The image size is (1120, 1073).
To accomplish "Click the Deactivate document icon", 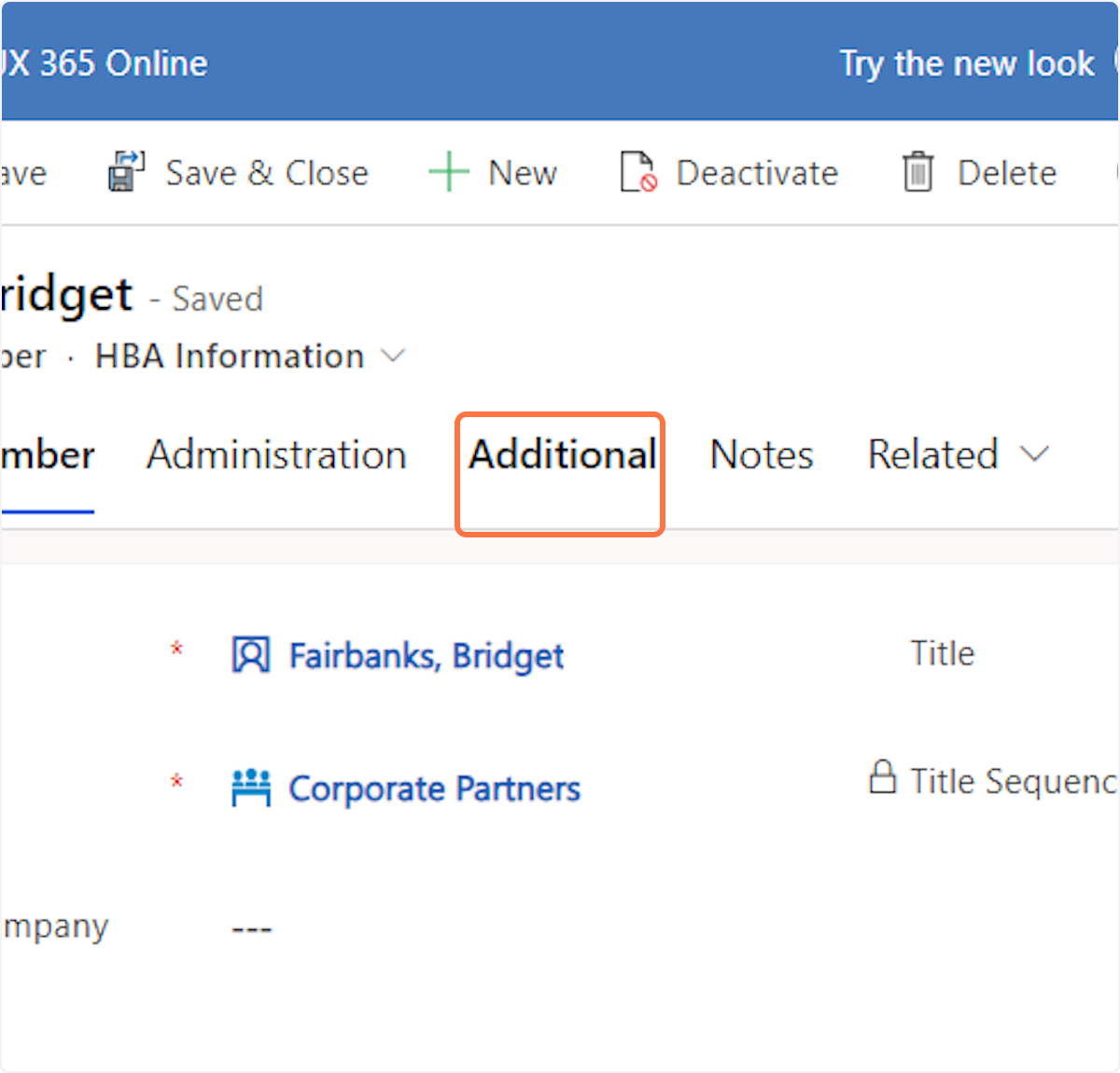I will click(638, 173).
